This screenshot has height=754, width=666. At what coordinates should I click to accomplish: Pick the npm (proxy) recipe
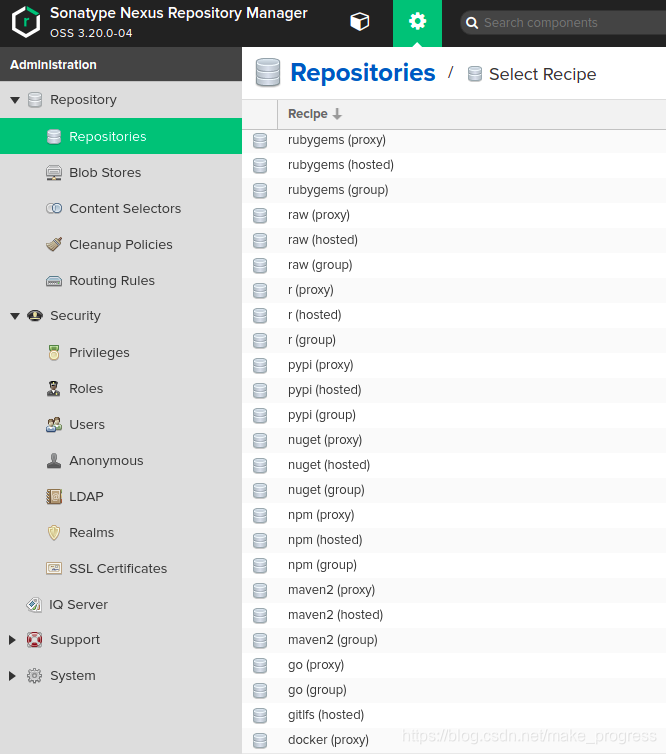454,515
